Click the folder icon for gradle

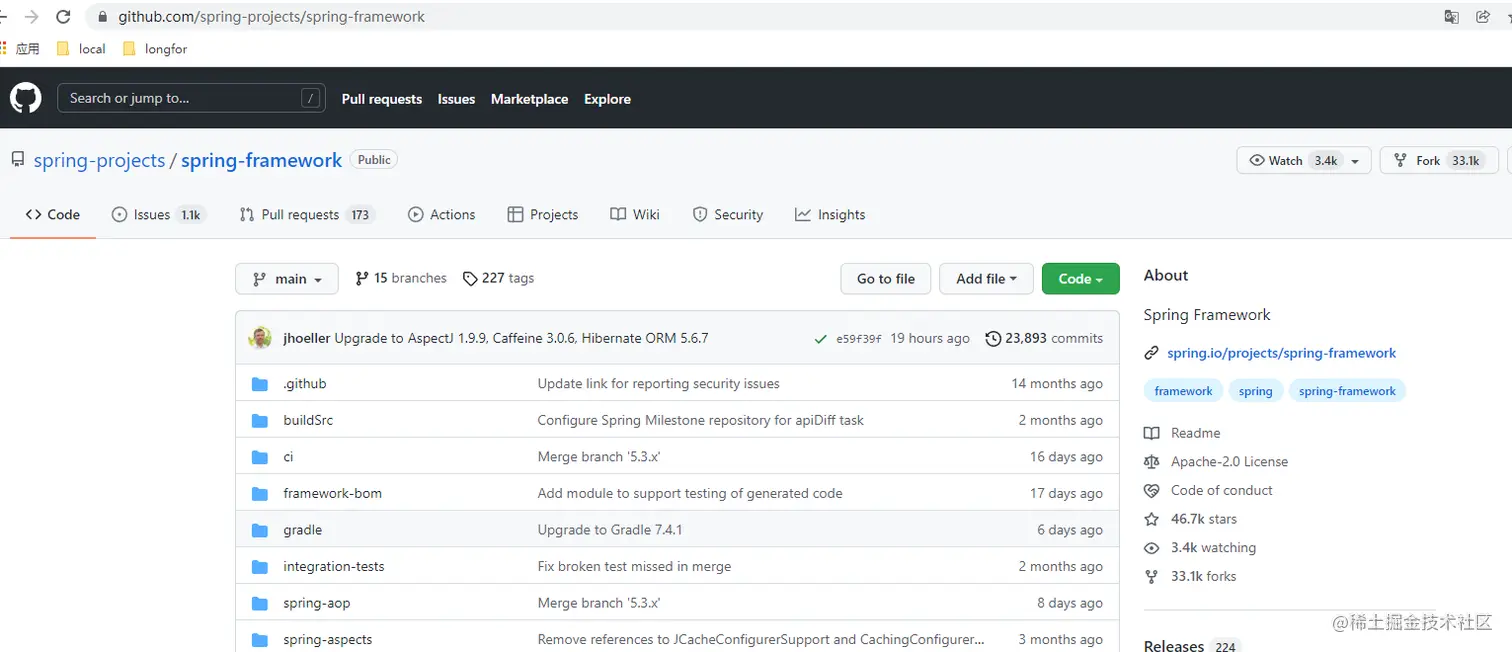pos(260,530)
